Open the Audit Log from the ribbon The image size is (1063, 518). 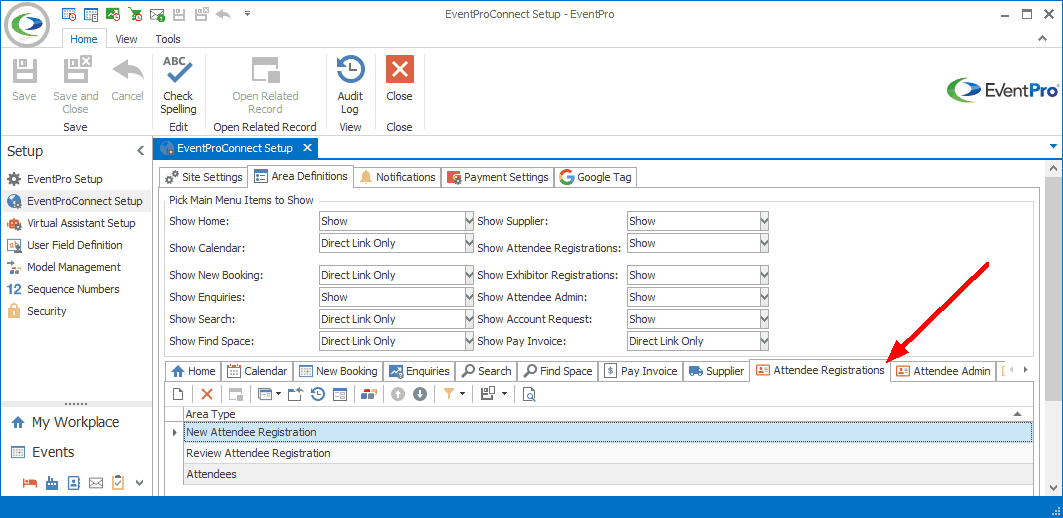click(x=350, y=85)
